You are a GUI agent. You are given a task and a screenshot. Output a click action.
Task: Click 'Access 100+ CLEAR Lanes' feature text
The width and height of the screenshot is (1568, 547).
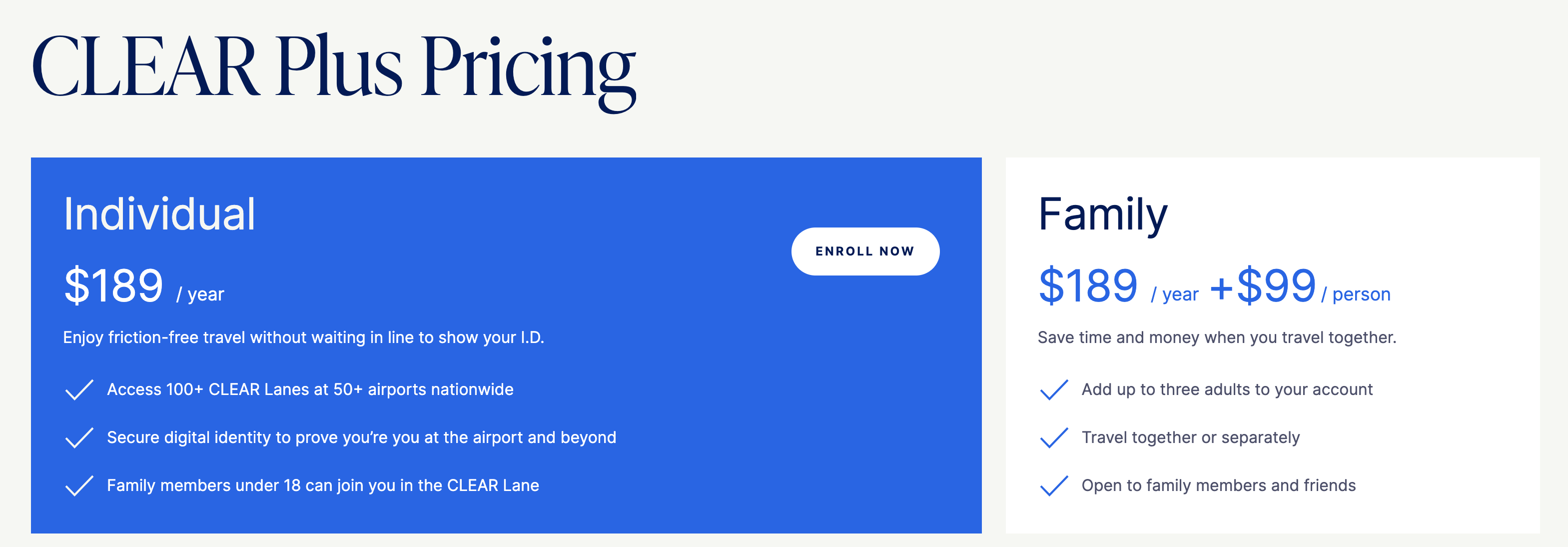310,390
